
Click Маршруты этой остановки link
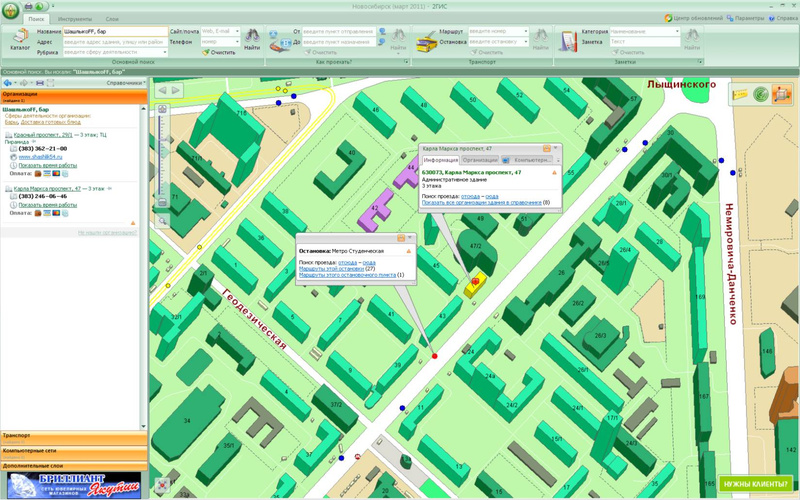(x=331, y=268)
